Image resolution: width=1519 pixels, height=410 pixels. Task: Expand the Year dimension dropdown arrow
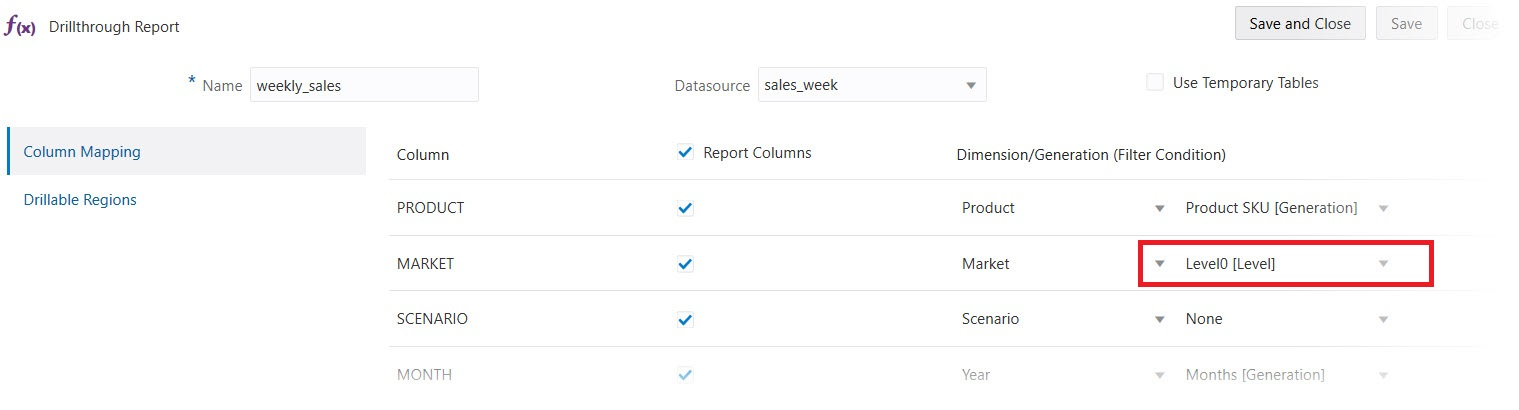[x=1160, y=375]
